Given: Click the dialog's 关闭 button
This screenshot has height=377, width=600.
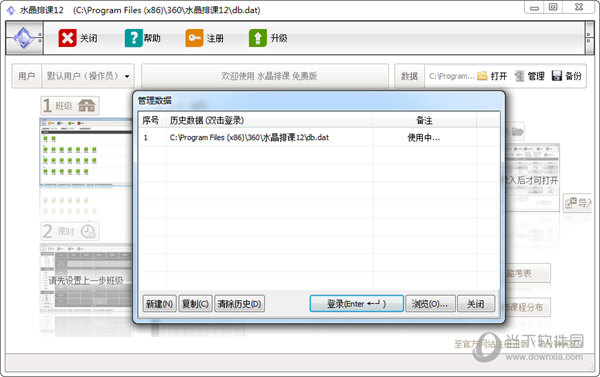Looking at the screenshot, I should click(x=476, y=304).
